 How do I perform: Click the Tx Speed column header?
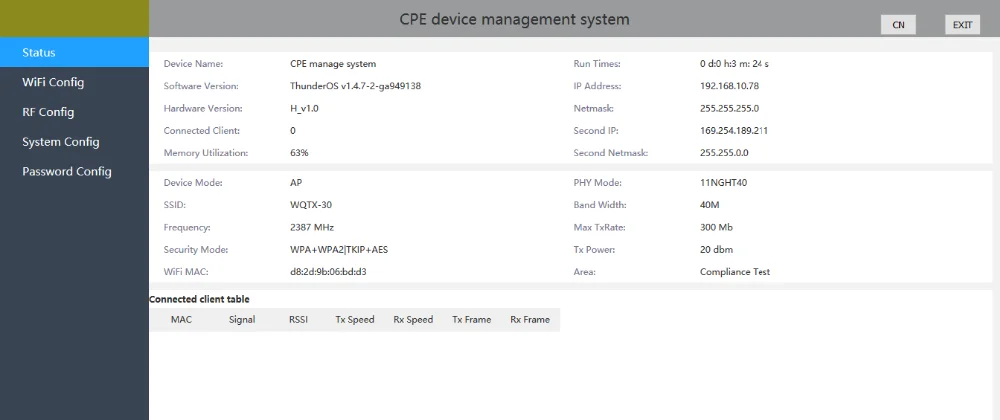pyautogui.click(x=355, y=320)
